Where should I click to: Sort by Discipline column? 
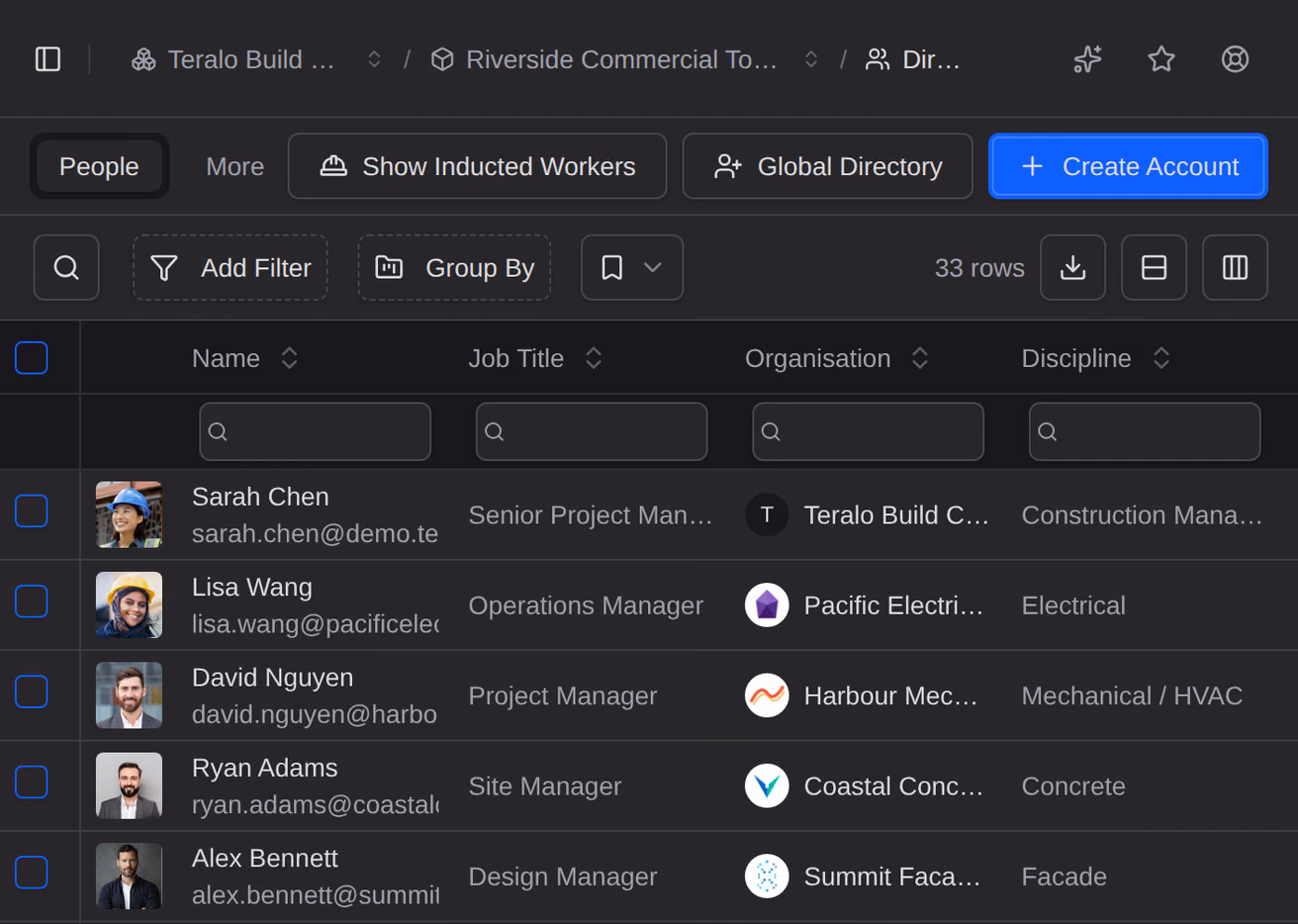1161,358
